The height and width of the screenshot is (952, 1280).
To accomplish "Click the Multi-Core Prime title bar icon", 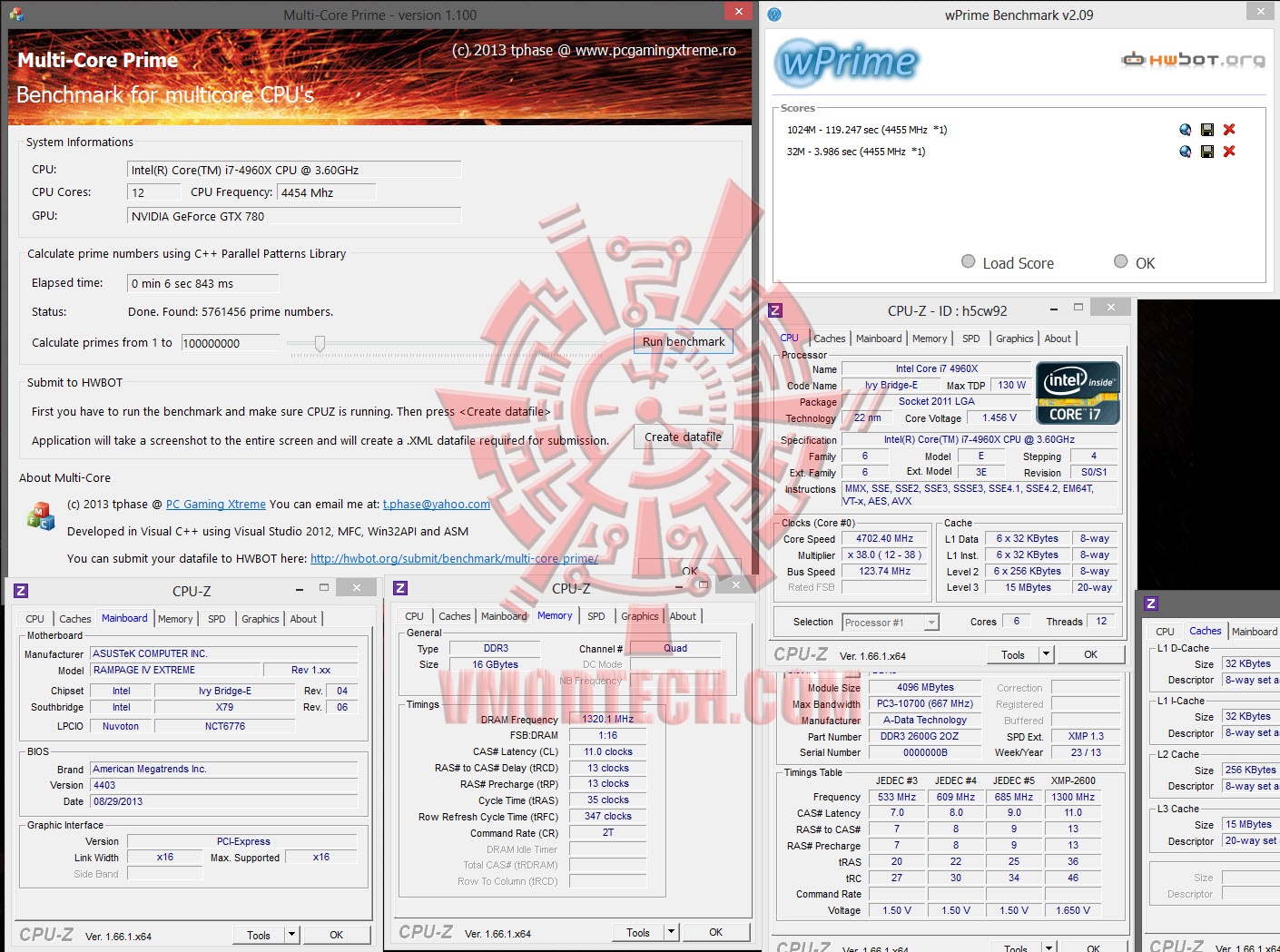I will 16,14.
